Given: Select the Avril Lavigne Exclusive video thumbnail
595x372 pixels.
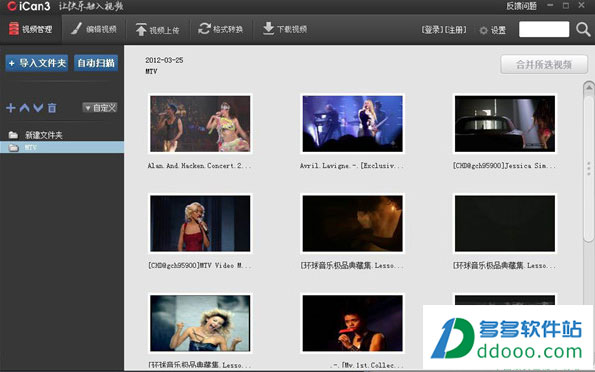Looking at the screenshot, I should click(x=352, y=124).
